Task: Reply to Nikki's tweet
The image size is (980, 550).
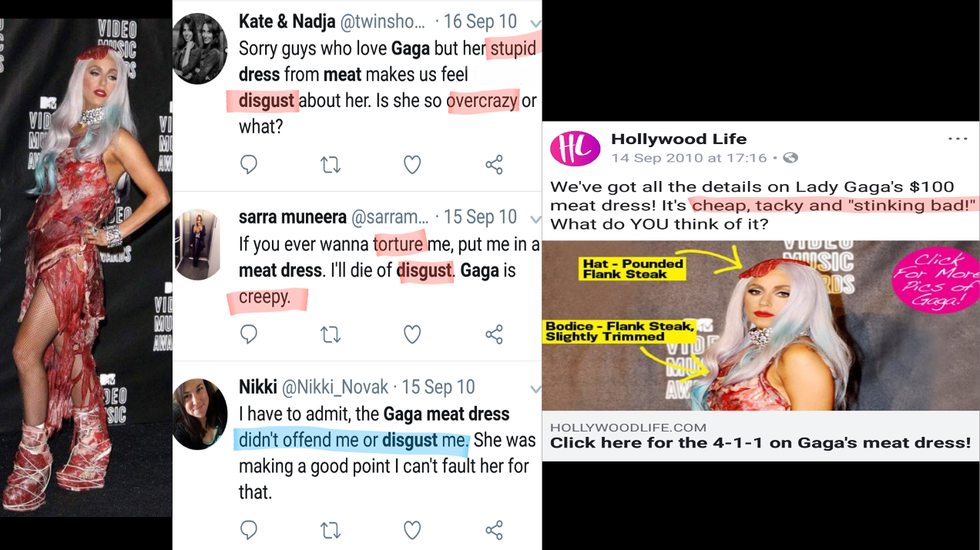Action: (x=249, y=530)
